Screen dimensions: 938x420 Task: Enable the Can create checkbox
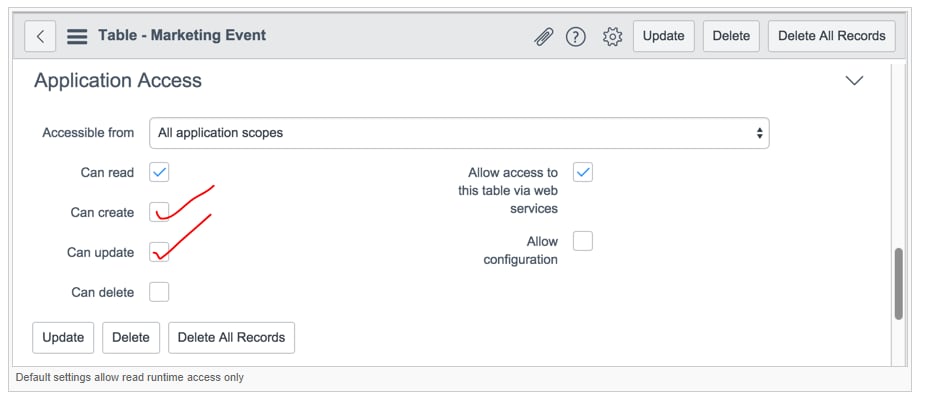click(159, 212)
